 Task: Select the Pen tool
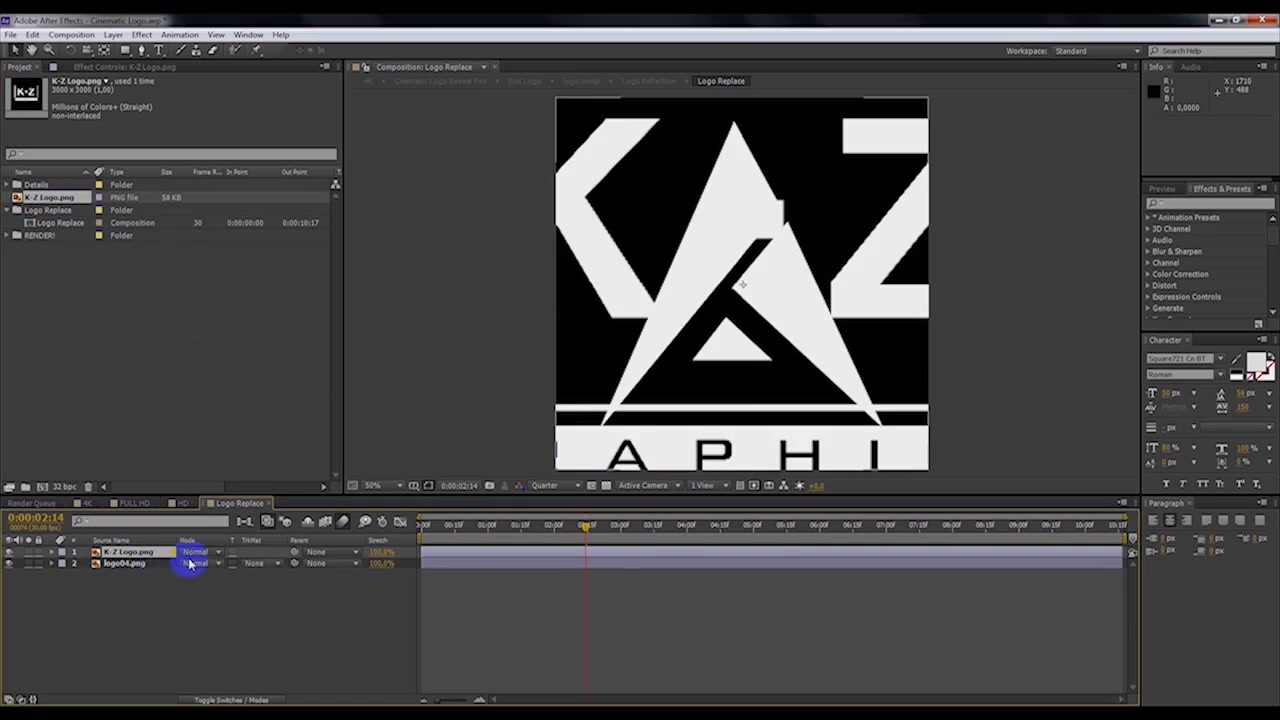tap(141, 50)
